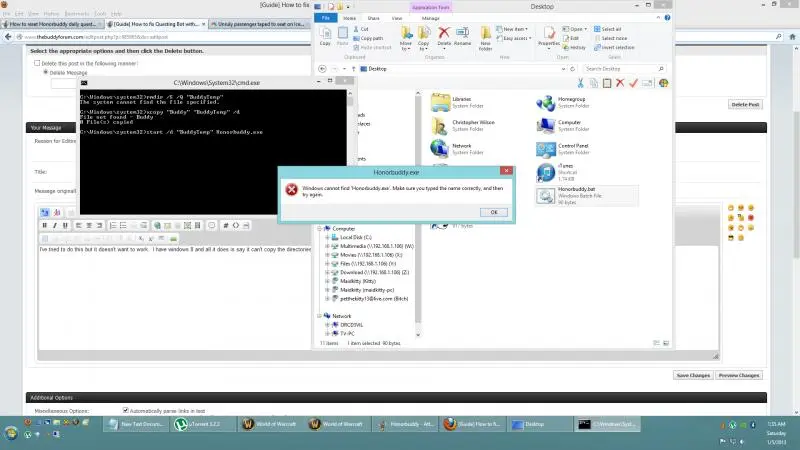Click the Save Changes button
The width and height of the screenshot is (800, 450).
click(x=693, y=375)
